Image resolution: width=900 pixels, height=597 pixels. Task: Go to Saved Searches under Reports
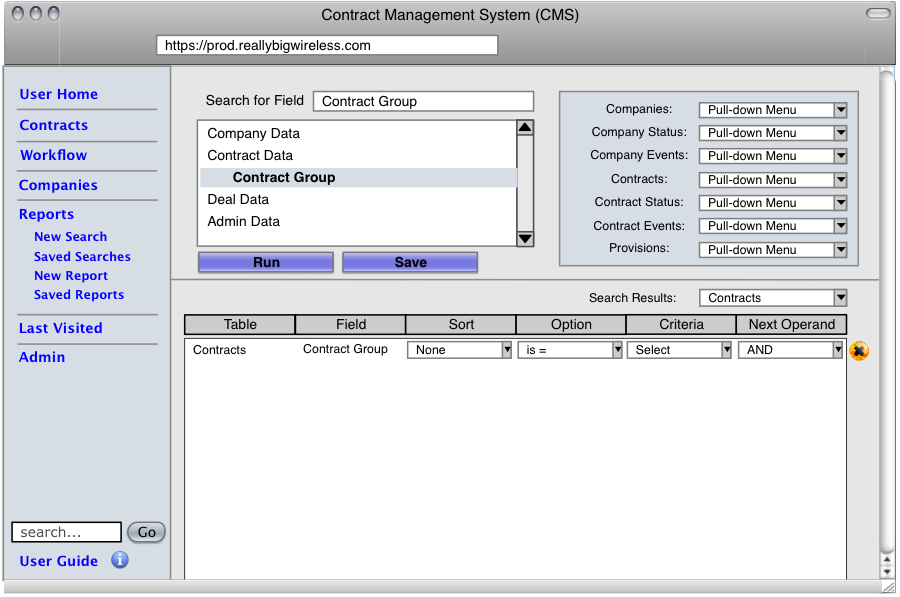coord(82,257)
